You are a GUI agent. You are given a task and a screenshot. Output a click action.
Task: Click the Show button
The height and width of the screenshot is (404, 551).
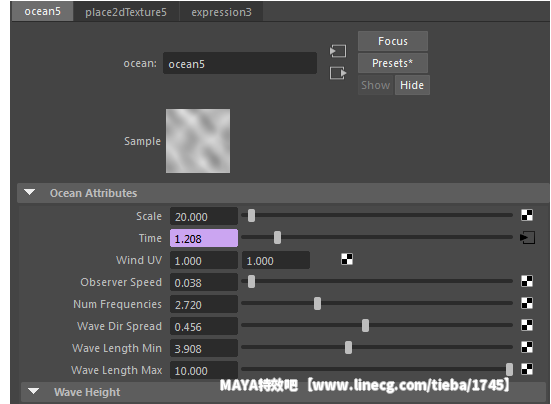(x=376, y=85)
